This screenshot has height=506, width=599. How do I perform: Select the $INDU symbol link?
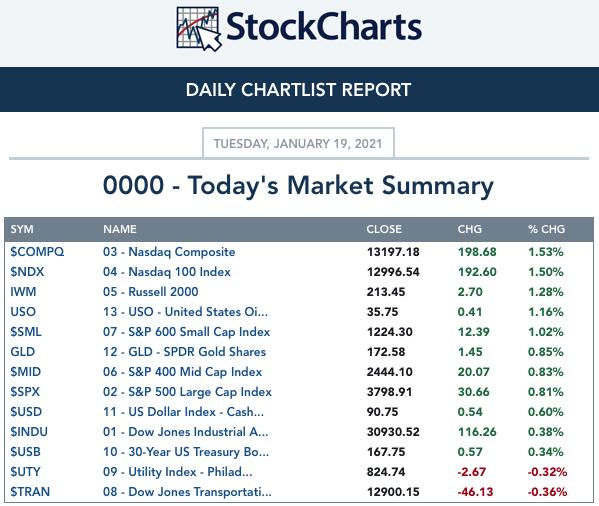[29, 432]
